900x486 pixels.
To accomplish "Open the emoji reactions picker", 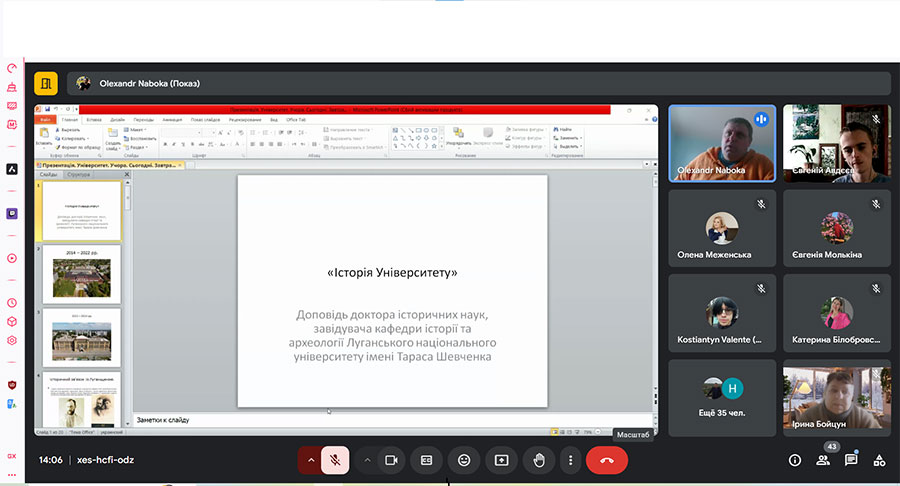I will (464, 460).
